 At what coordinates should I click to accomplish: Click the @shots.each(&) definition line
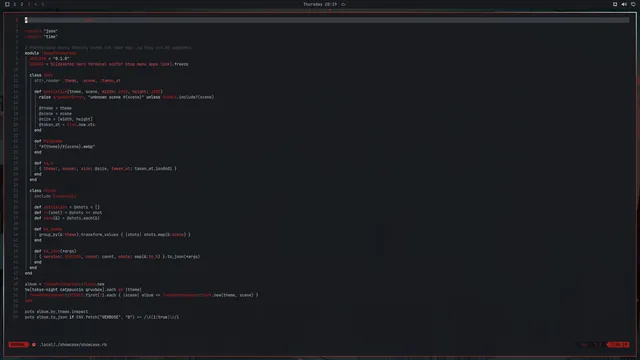[67, 218]
